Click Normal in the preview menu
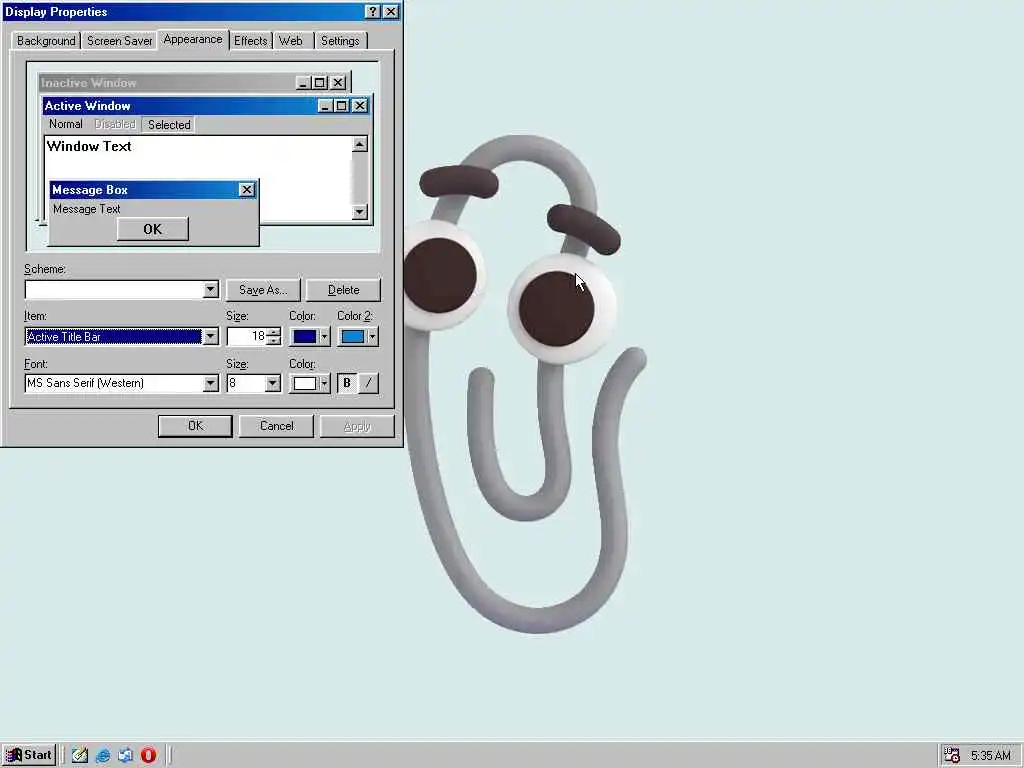Image resolution: width=1024 pixels, height=768 pixels. point(65,124)
